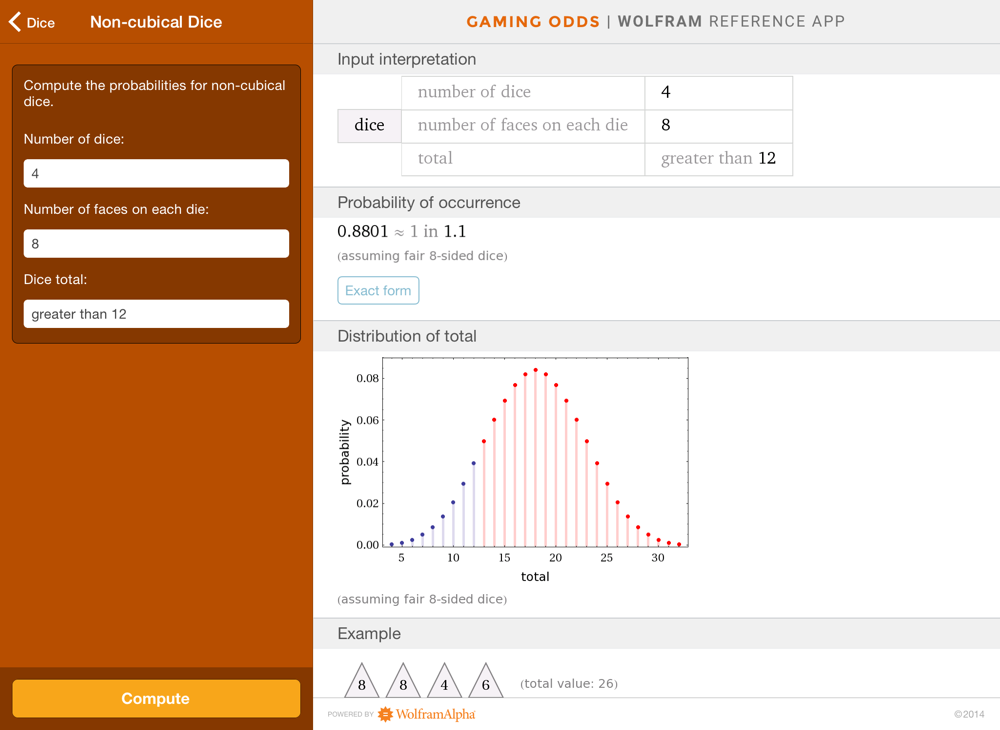
Task: Select the 'Distribution of total' heading
Action: 407,336
